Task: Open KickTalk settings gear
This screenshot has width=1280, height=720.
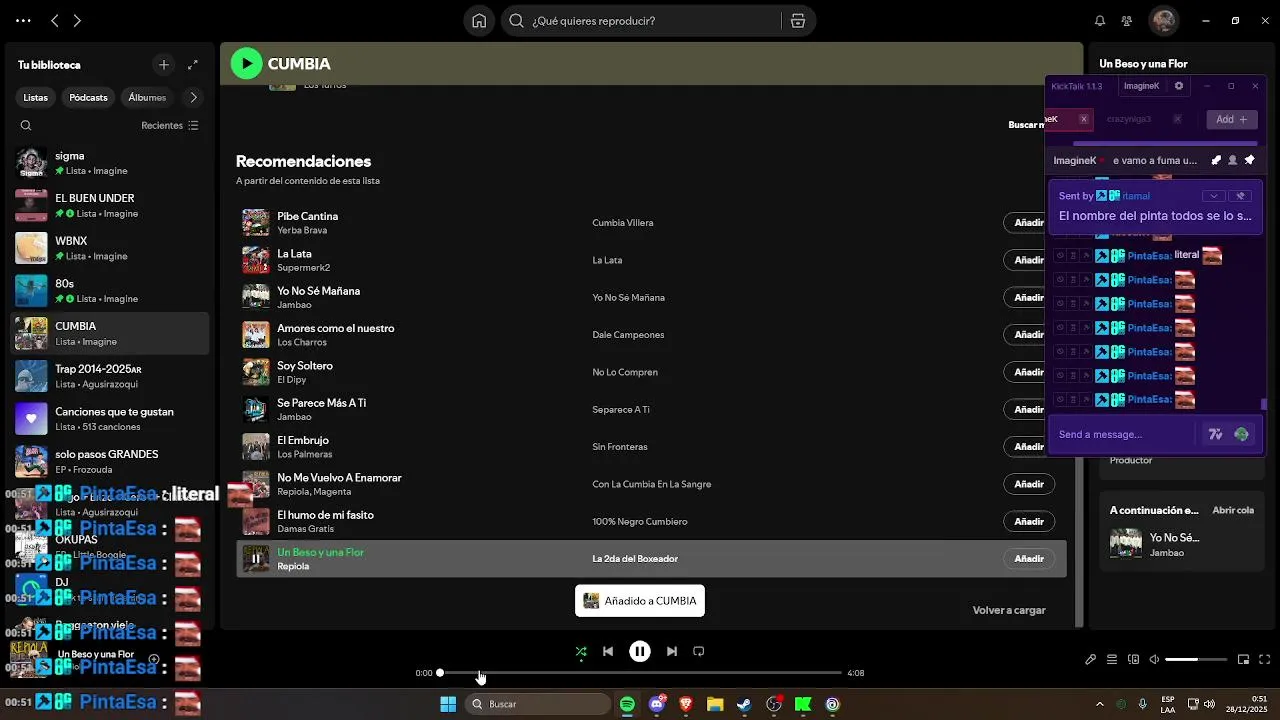Action: (1179, 86)
